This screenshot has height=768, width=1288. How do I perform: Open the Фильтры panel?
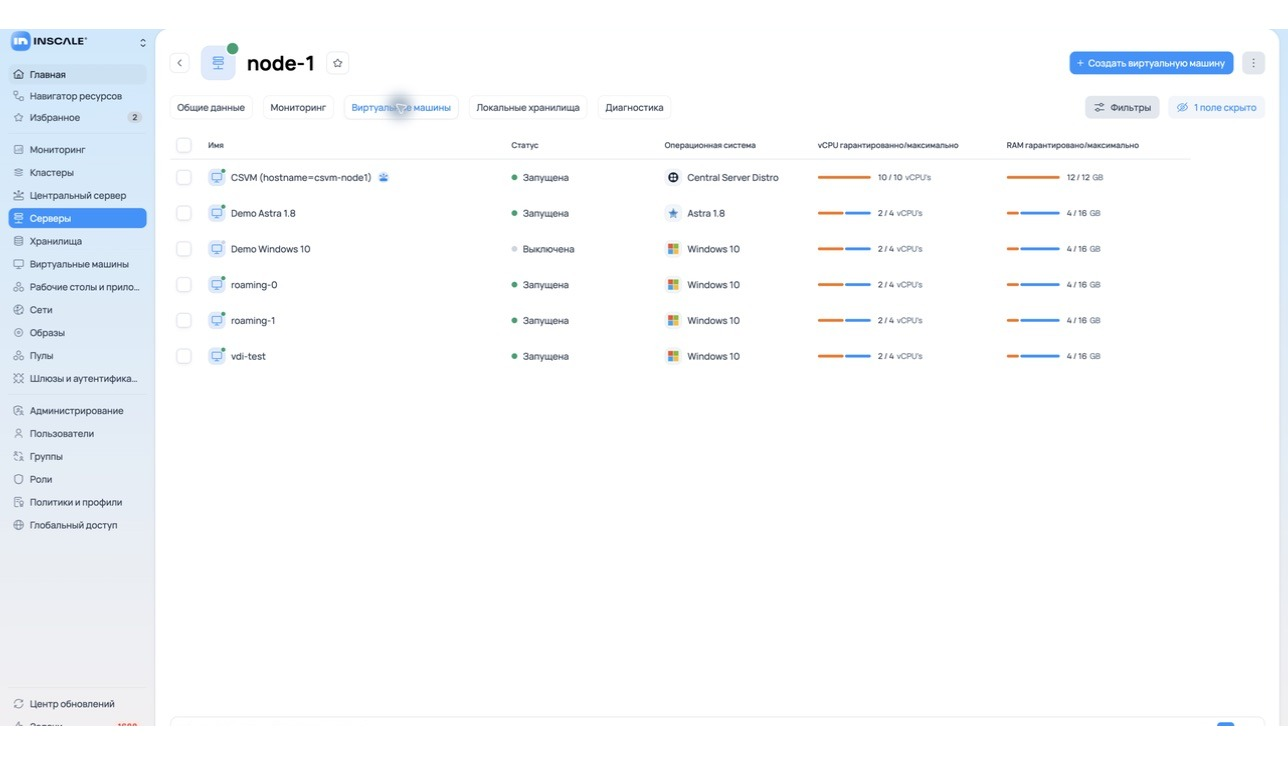tap(1122, 107)
